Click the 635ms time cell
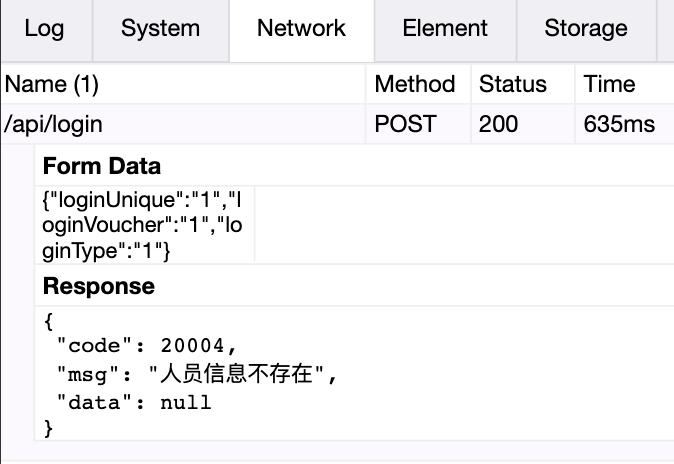Image resolution: width=674 pixels, height=464 pixels. pyautogui.click(x=619, y=125)
